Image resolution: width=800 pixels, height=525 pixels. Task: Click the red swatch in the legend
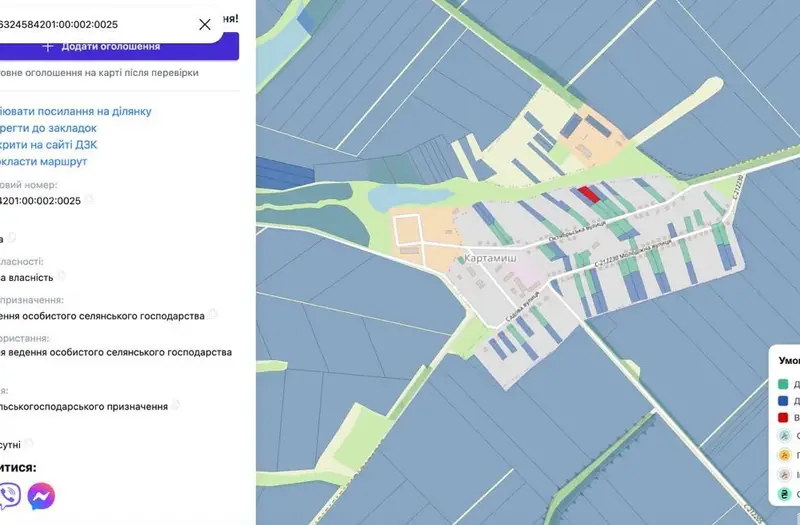tap(783, 418)
